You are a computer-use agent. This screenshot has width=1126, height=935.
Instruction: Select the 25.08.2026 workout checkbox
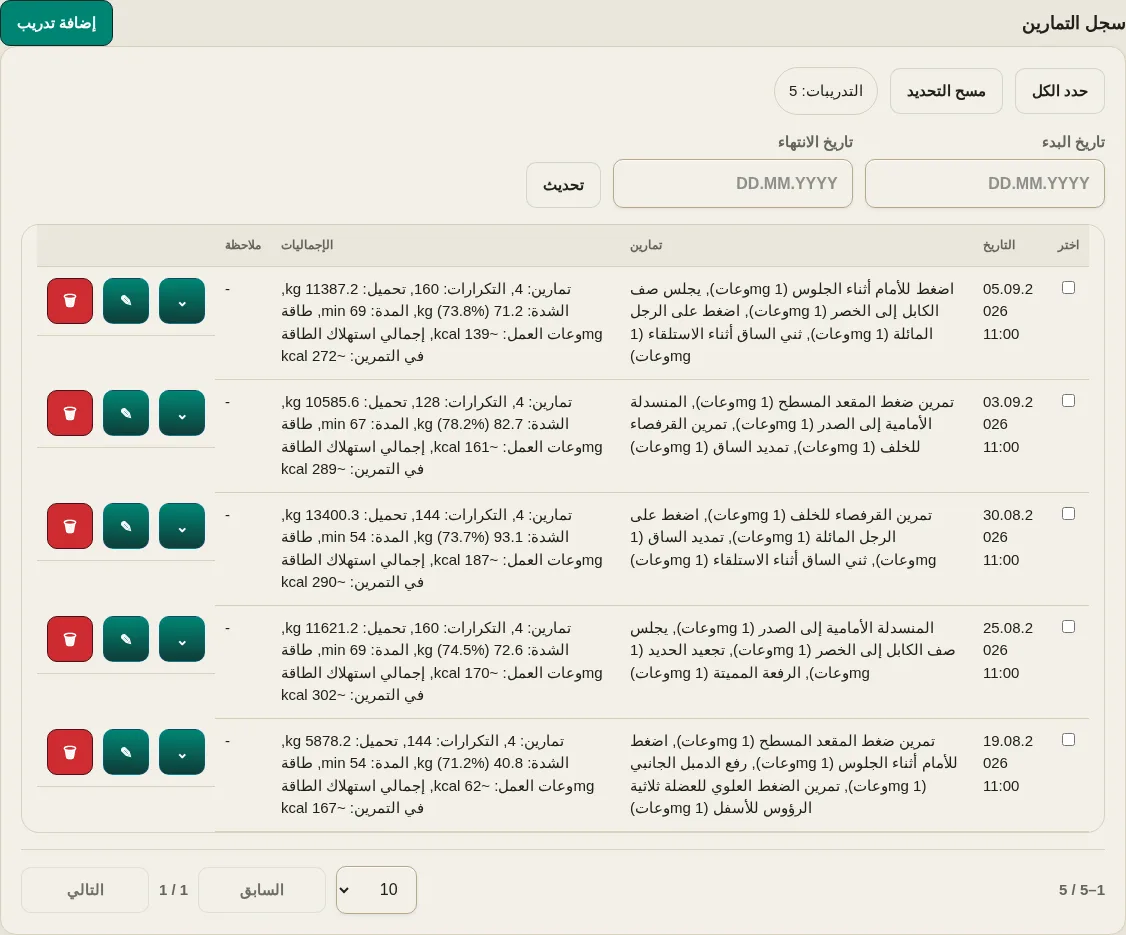[x=1069, y=626]
